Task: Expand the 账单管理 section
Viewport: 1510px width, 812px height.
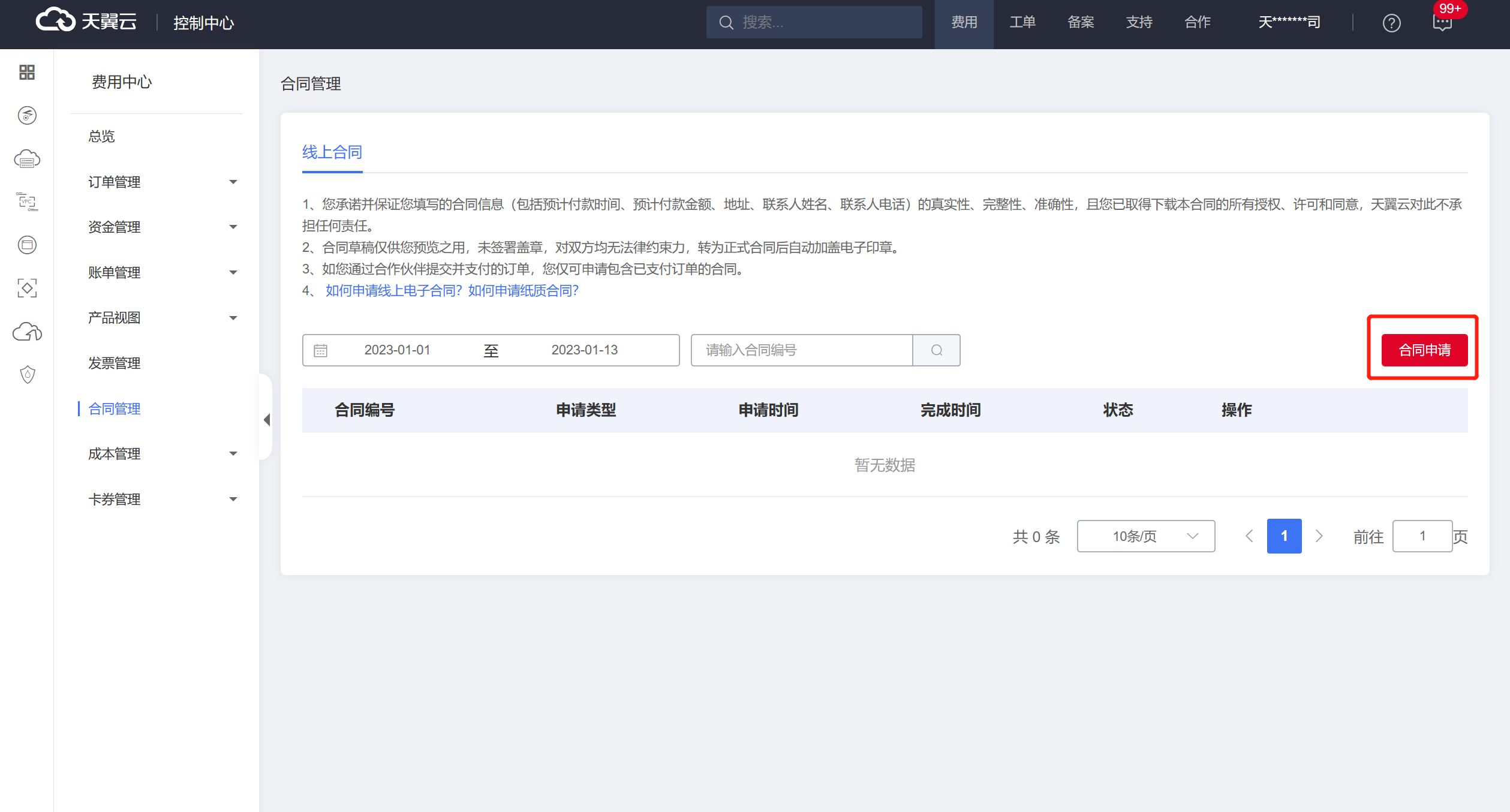Action: point(233,272)
